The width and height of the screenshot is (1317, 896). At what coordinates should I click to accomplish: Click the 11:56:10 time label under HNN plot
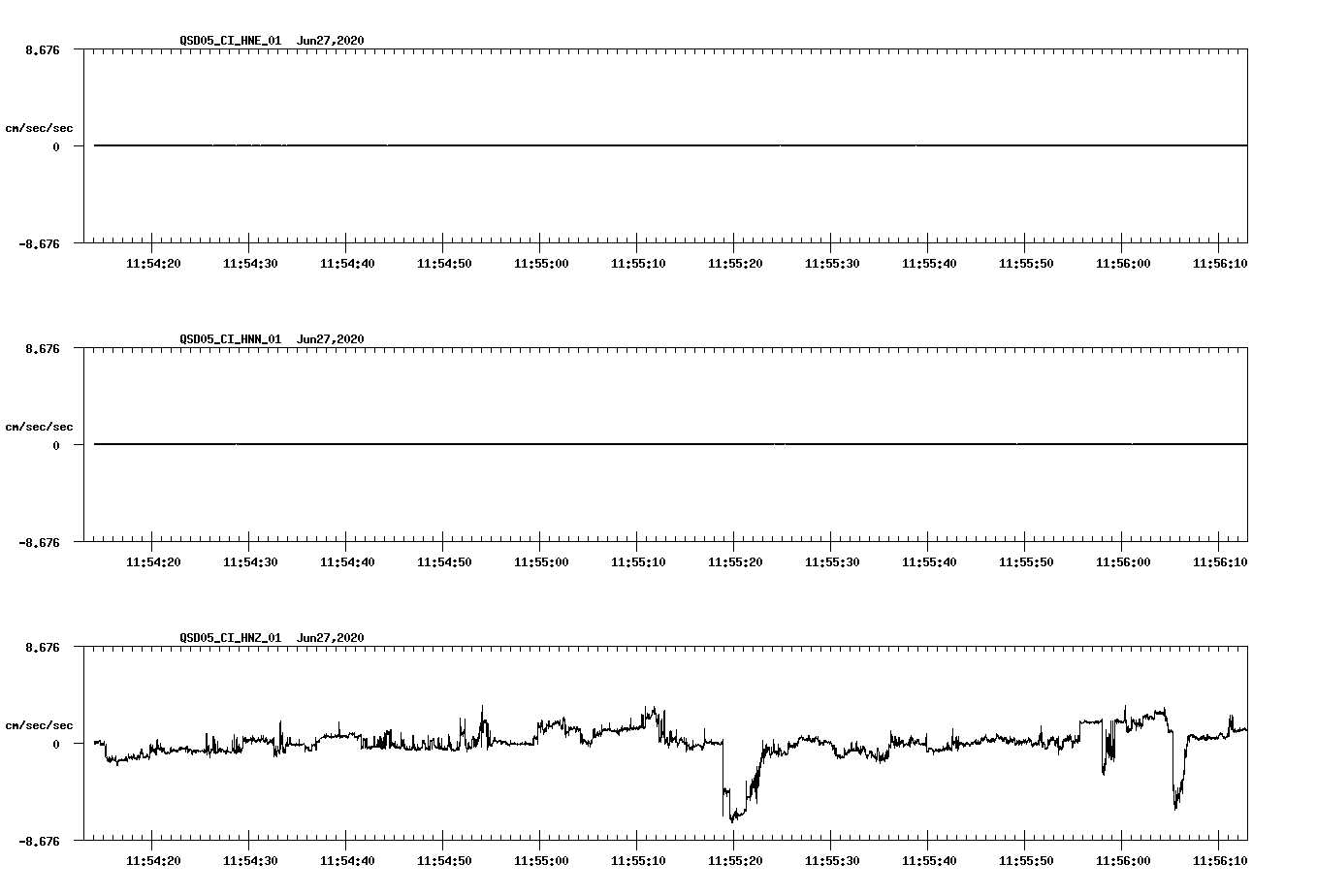pos(1220,562)
